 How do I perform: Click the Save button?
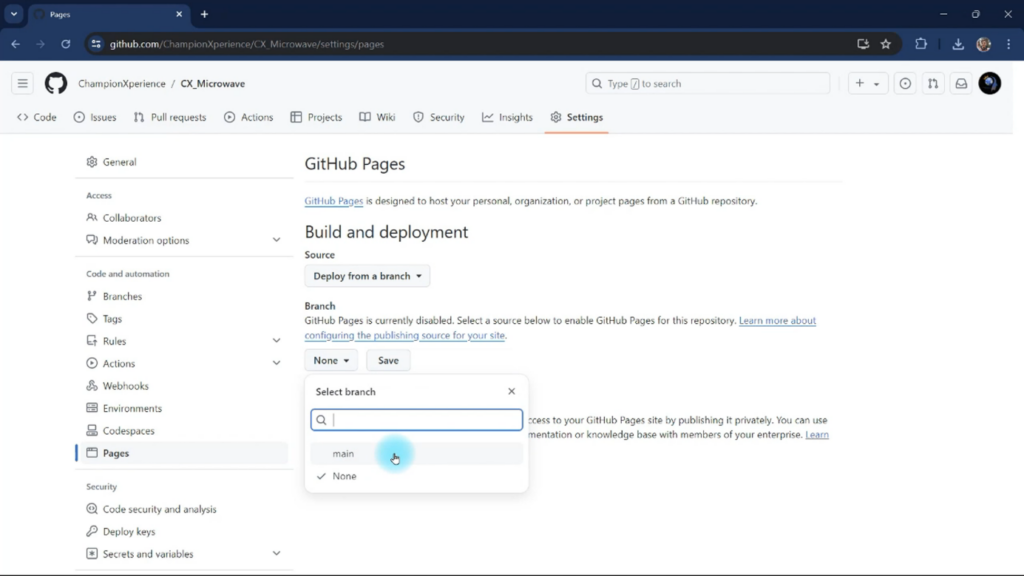388,360
